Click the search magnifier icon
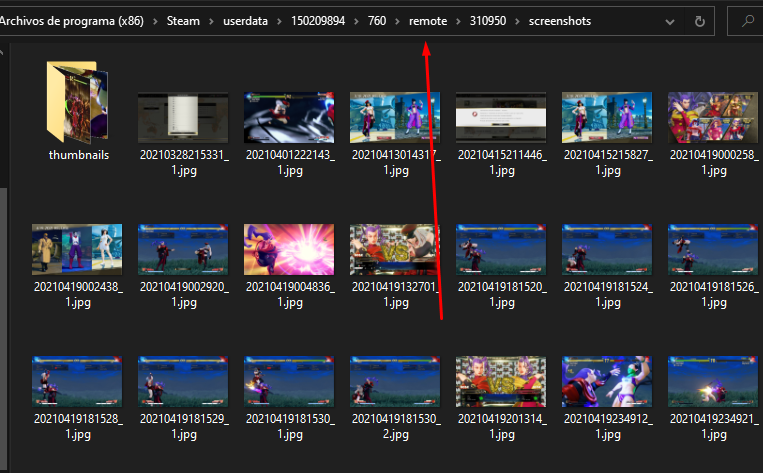 click(747, 21)
